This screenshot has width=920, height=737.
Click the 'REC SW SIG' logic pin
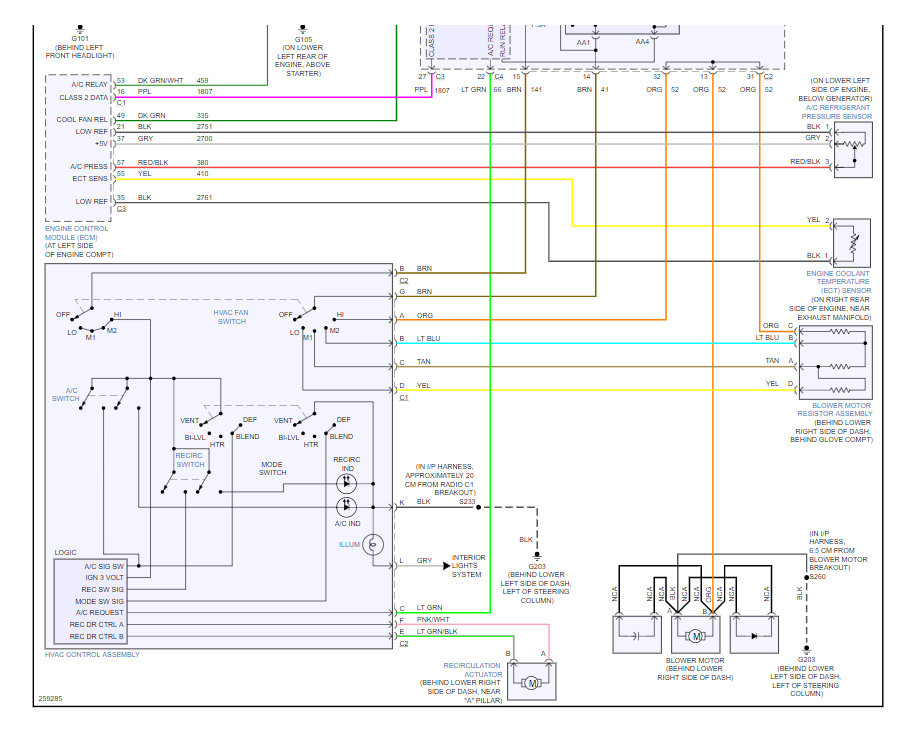pos(103,589)
